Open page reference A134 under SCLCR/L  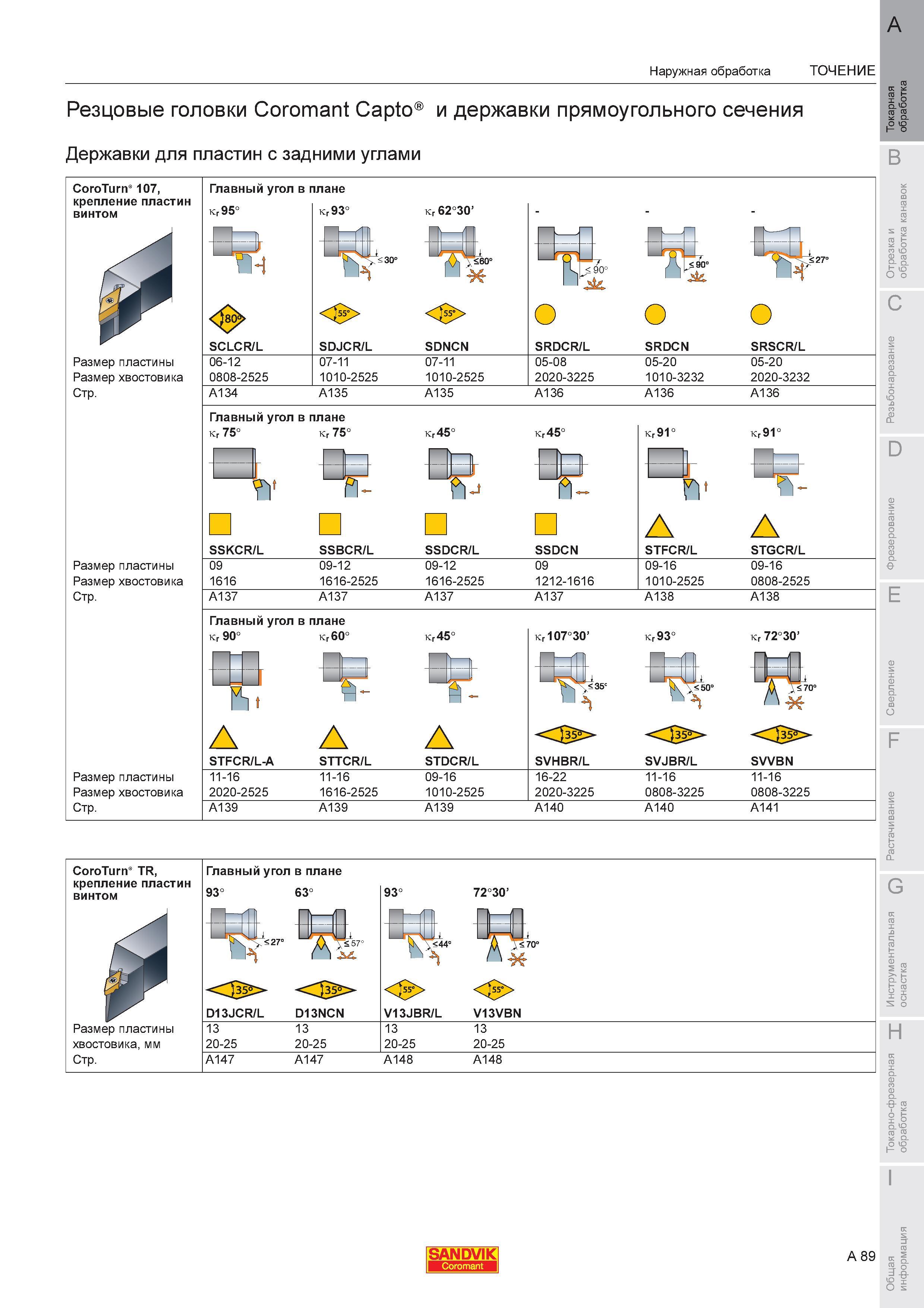coord(223,393)
